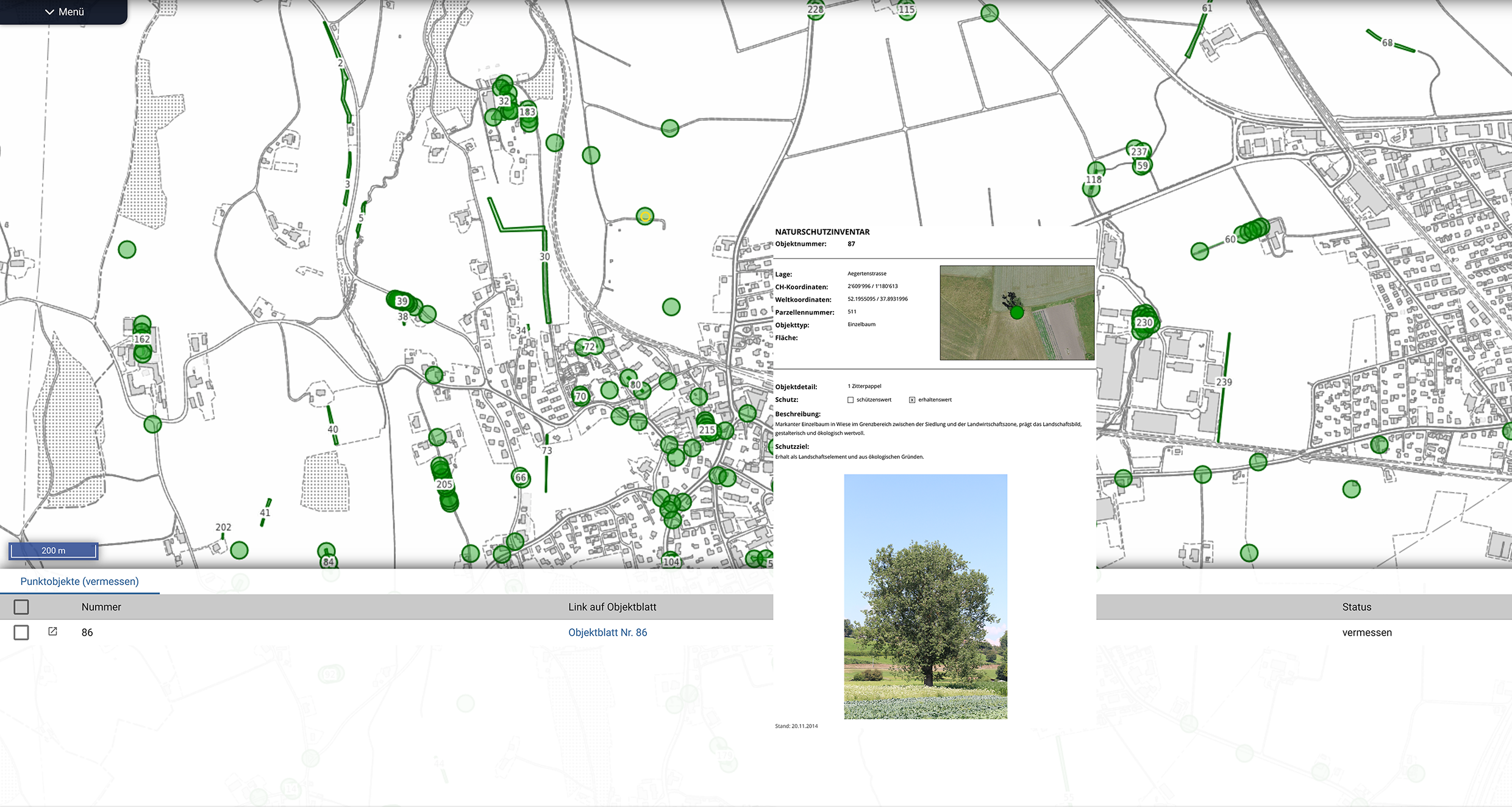Image resolution: width=1512 pixels, height=807 pixels.
Task: Toggle the select-all header checkbox
Action: pos(21,607)
